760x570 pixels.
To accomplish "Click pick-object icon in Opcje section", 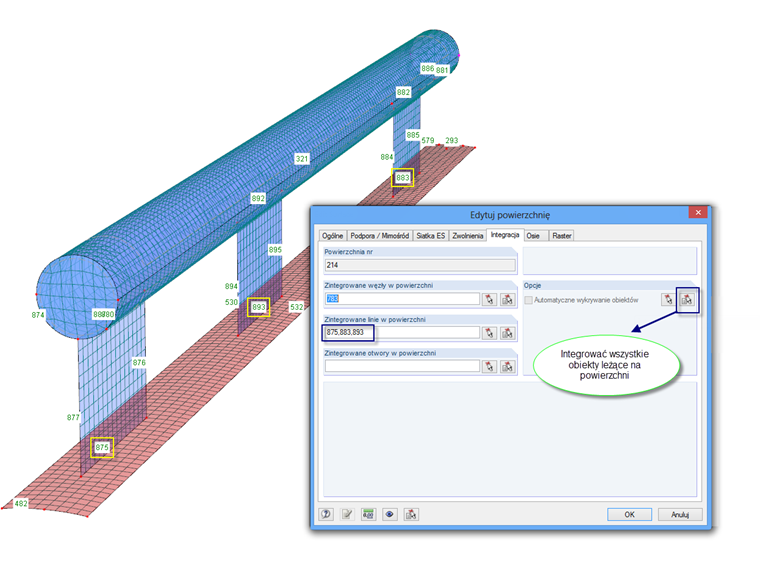I will (668, 300).
